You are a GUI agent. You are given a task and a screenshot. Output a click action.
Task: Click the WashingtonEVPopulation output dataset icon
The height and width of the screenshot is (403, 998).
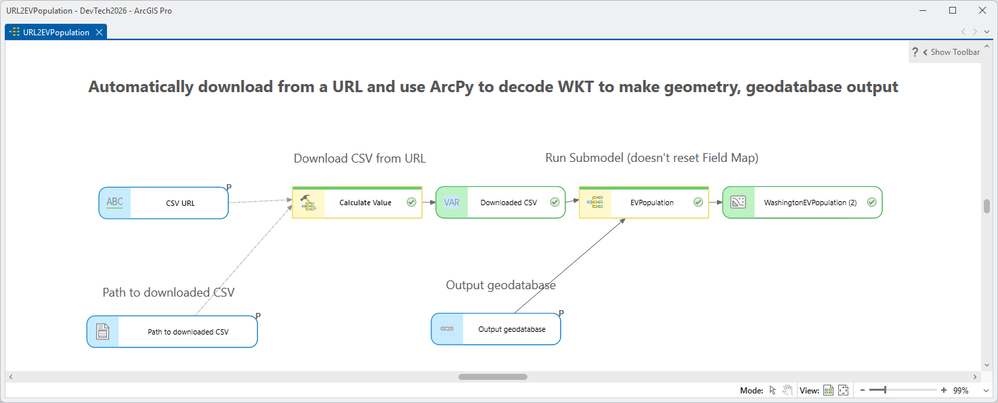(x=738, y=202)
